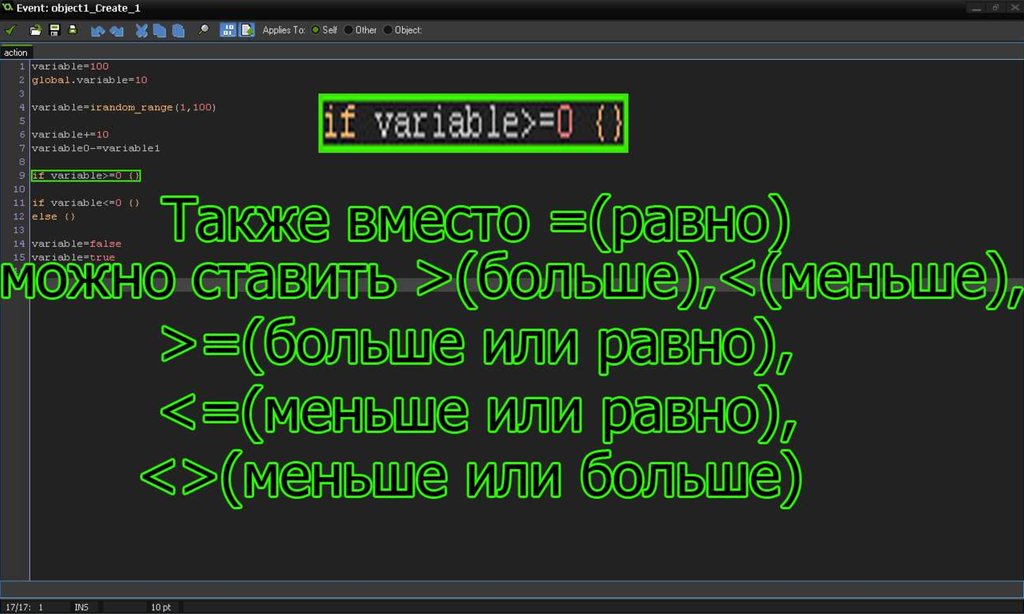Open find with the magnifier icon

click(x=203, y=30)
